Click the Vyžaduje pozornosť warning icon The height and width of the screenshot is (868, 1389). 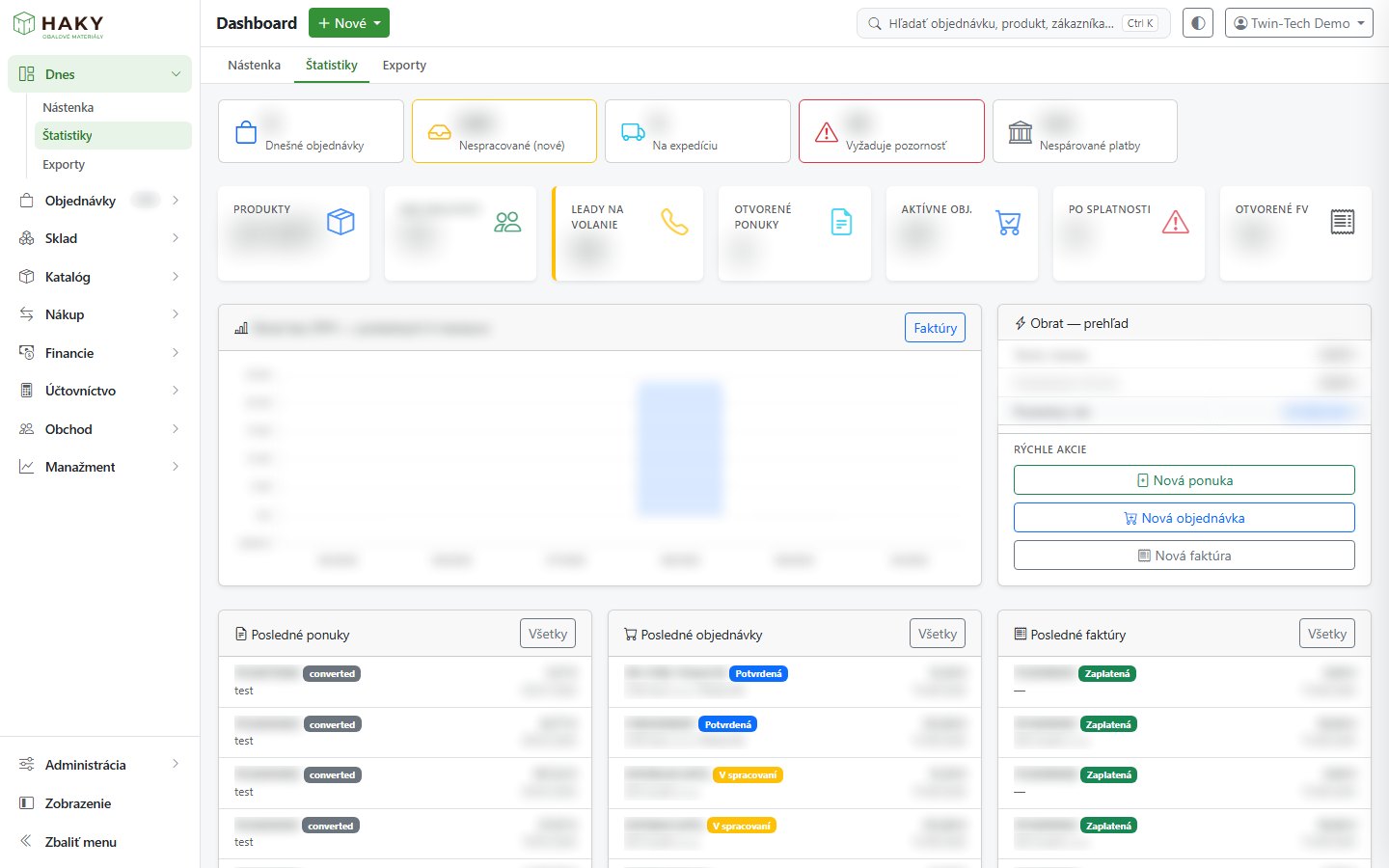click(827, 132)
